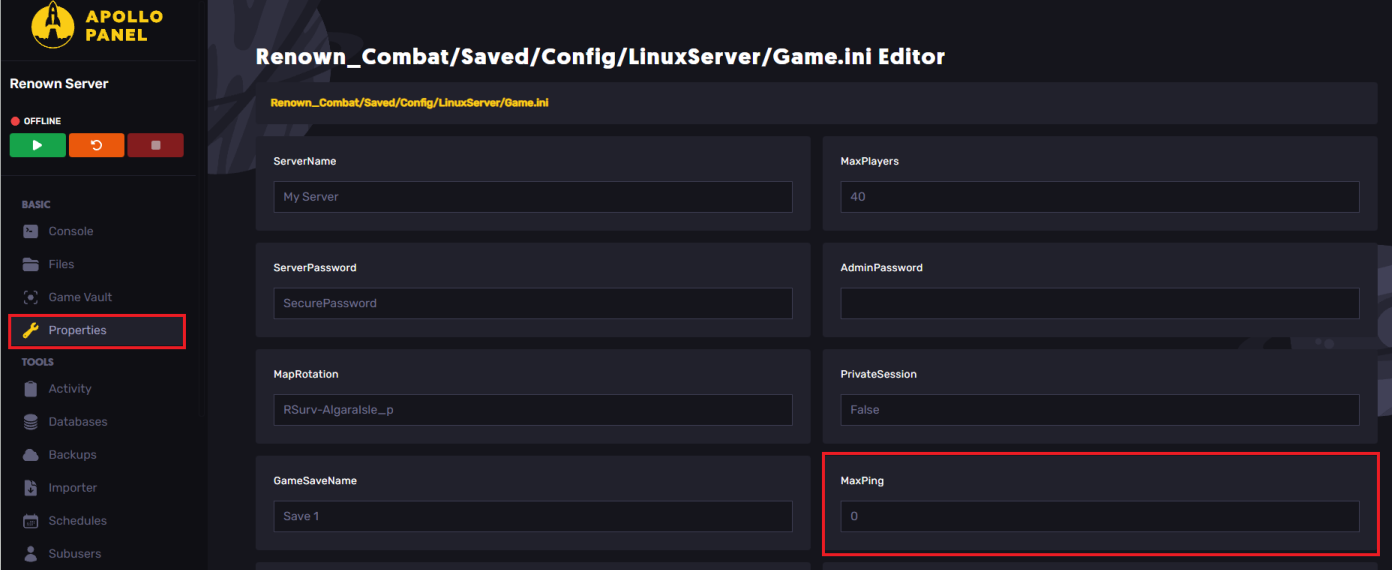Start the server with green play button
Image resolution: width=1392 pixels, height=570 pixels.
[38, 145]
